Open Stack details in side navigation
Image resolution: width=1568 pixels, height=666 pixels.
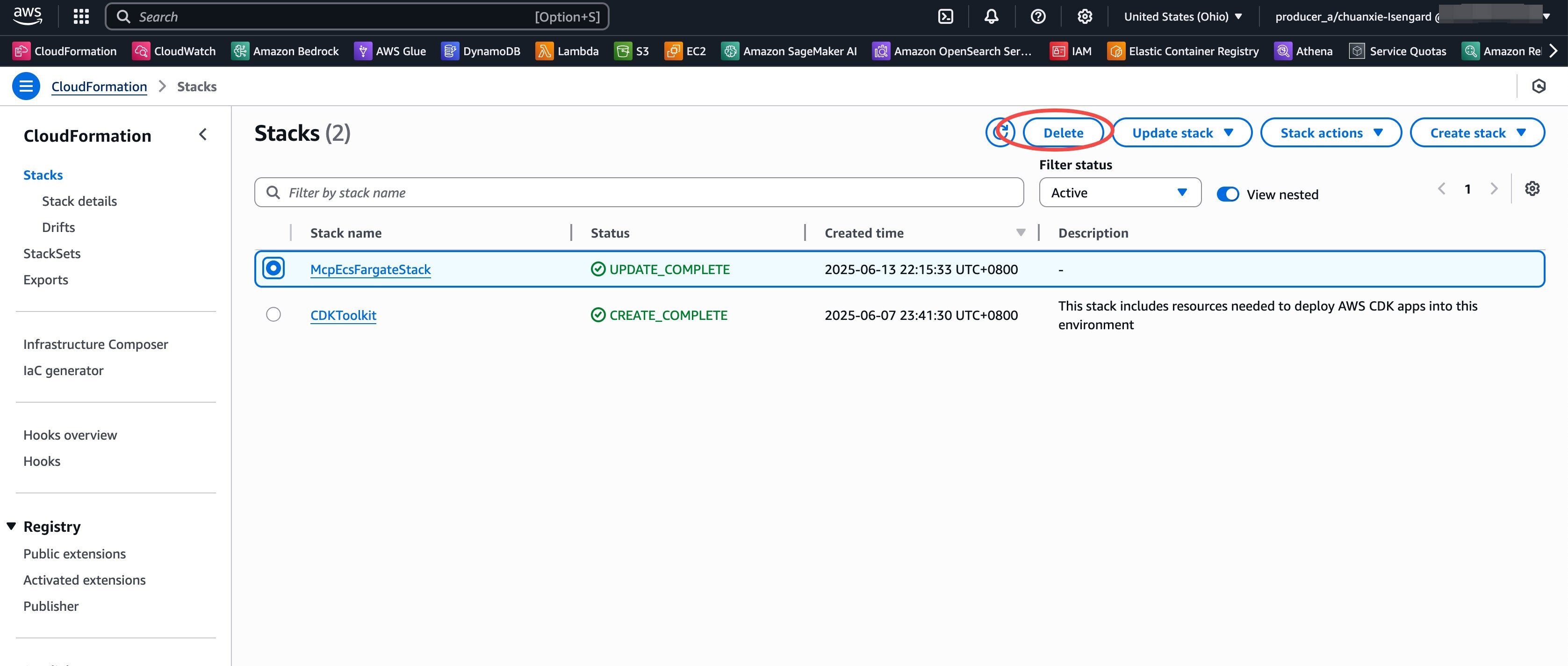coord(79,202)
